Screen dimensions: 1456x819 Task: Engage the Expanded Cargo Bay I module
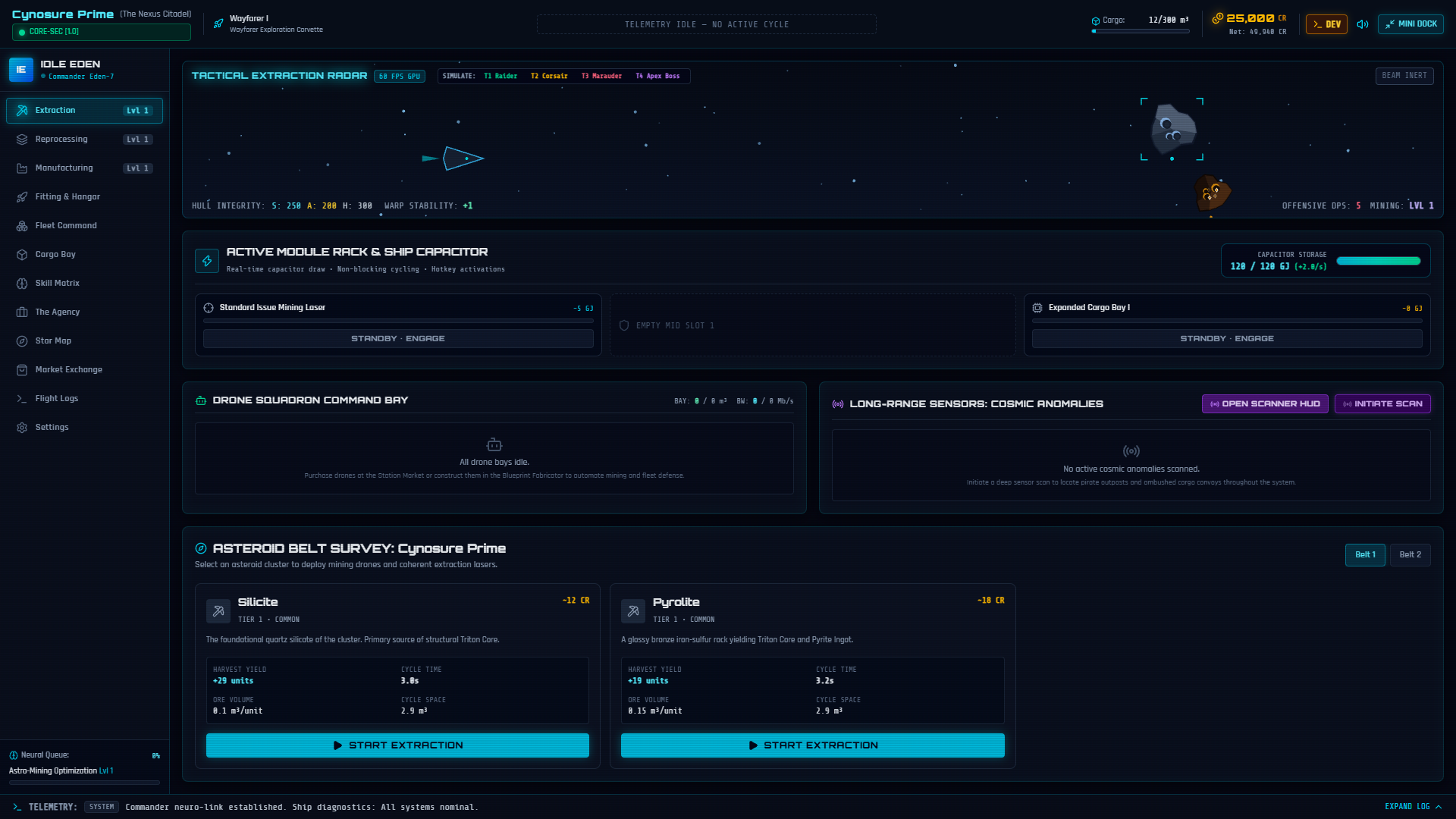[1227, 339]
